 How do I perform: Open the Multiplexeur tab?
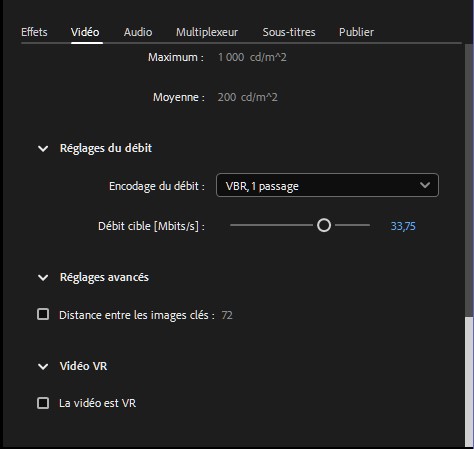point(207,32)
